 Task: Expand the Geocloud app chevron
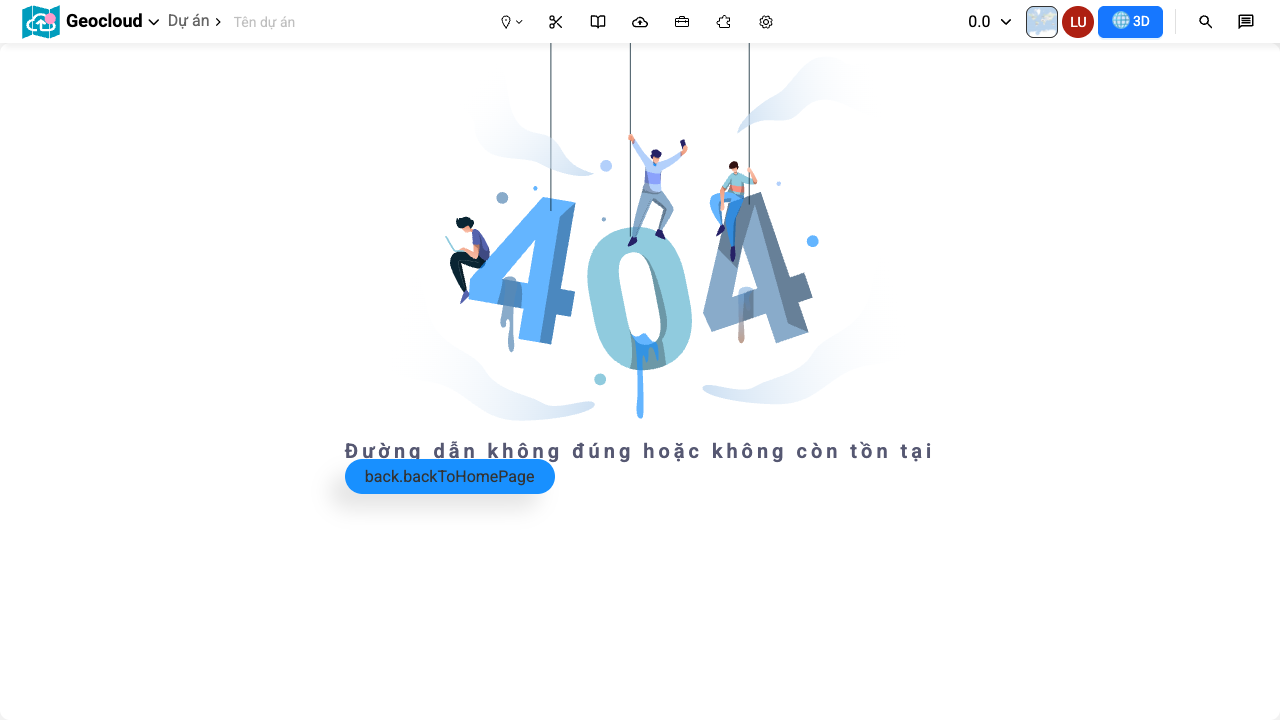click(153, 21)
